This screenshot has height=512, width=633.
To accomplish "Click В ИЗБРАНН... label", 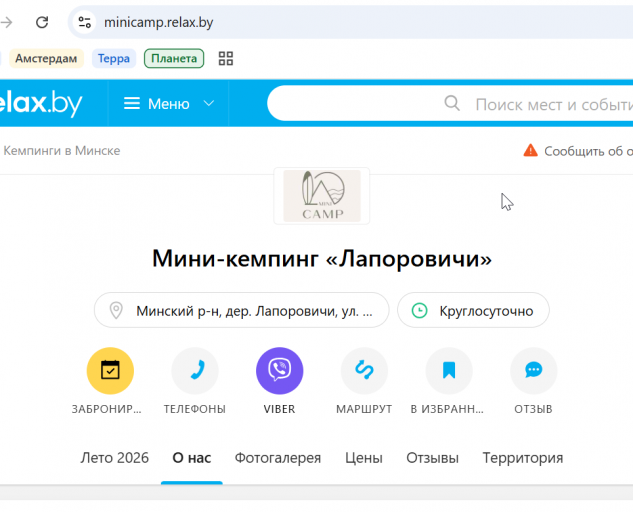I will 447,409.
